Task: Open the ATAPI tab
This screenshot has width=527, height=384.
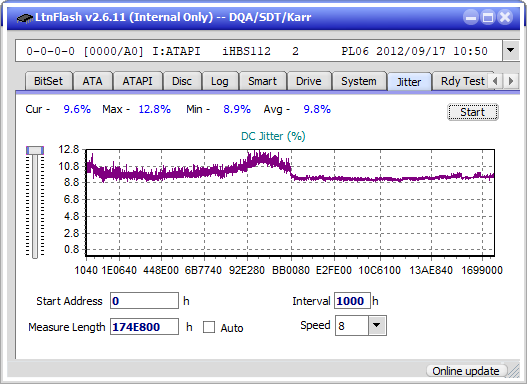Action: 137,81
